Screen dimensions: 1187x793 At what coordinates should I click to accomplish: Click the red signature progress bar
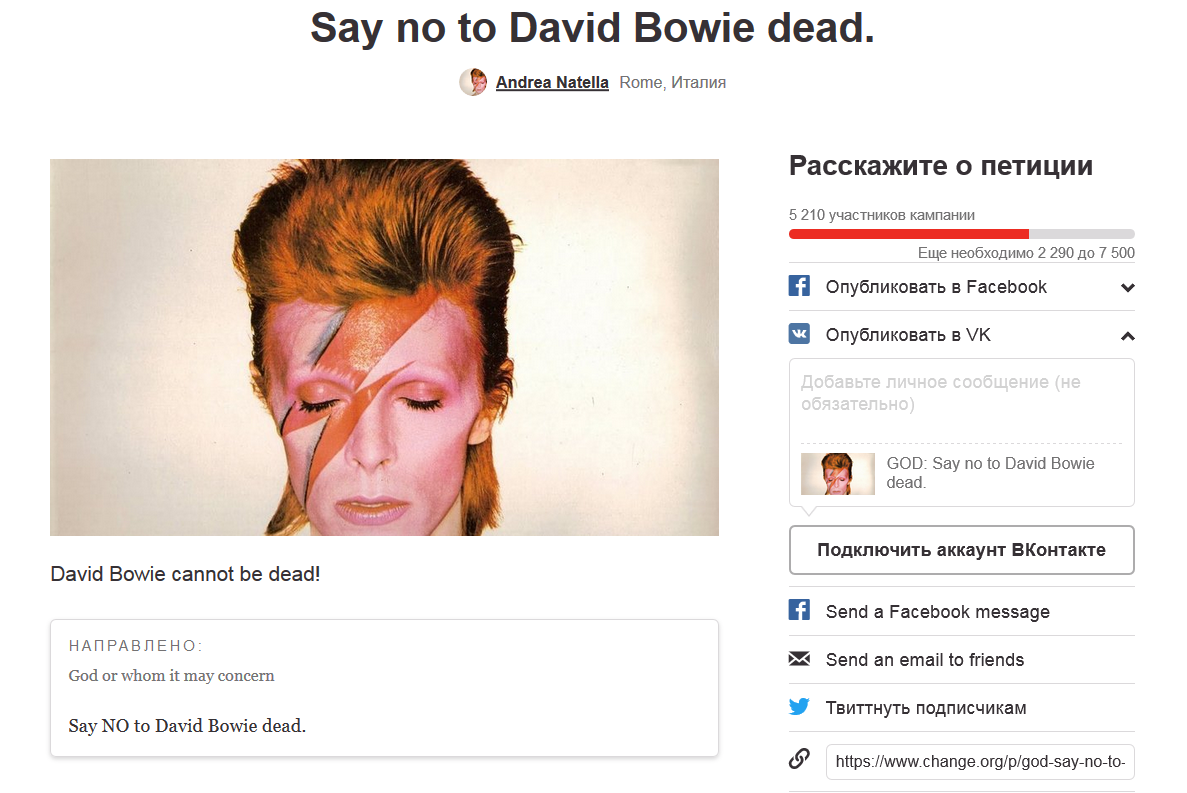point(961,234)
